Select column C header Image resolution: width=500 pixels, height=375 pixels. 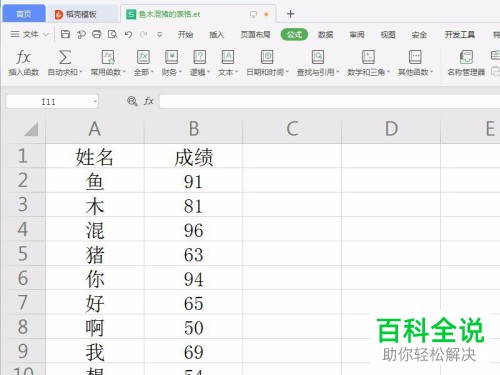pos(292,129)
